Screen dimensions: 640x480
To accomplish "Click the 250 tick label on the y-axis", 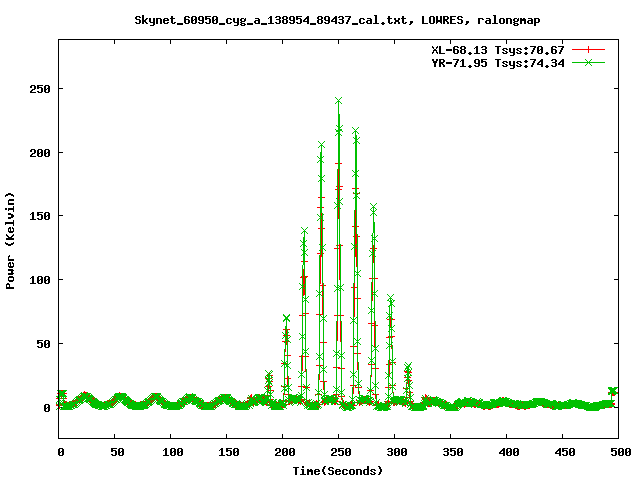I will tap(40, 88).
